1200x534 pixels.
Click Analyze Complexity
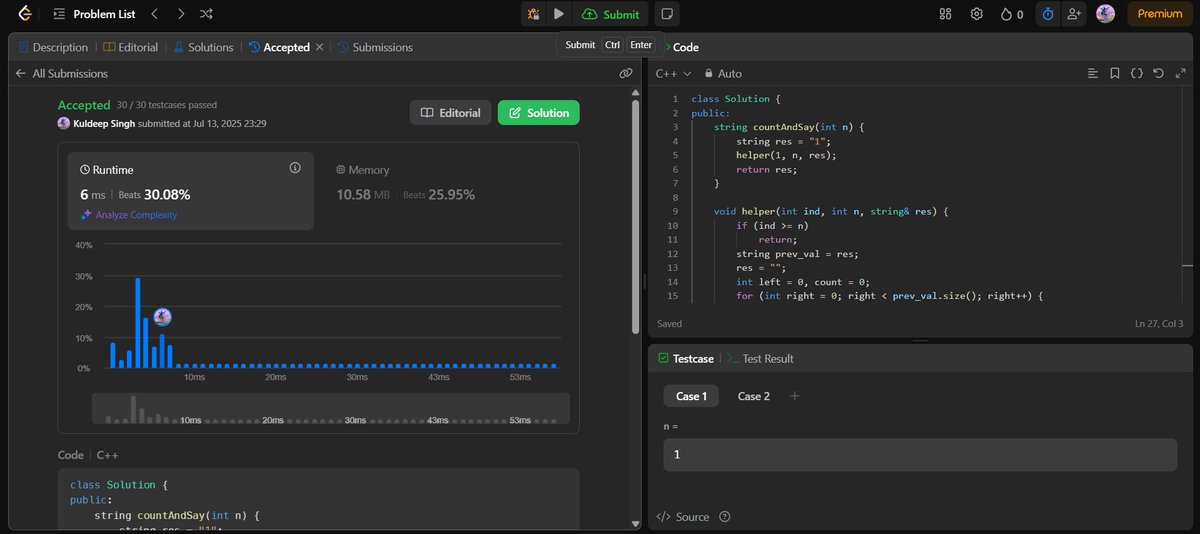click(129, 215)
